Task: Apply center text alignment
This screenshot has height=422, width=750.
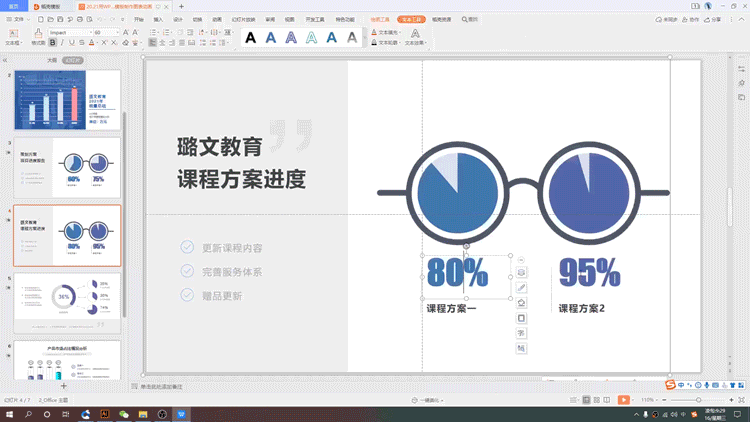Action: pyautogui.click(x=162, y=43)
